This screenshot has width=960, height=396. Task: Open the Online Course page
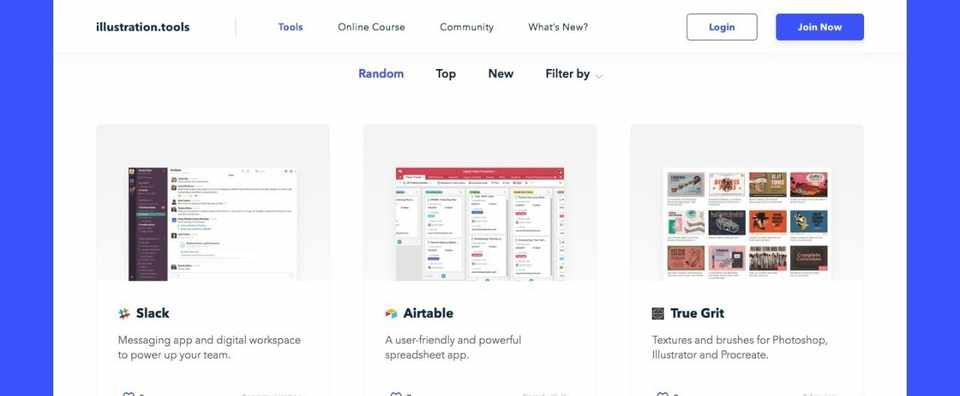(x=371, y=27)
